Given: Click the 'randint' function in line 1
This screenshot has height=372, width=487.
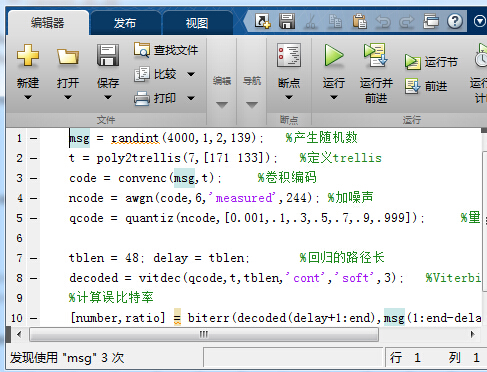Looking at the screenshot, I should pos(135,138).
